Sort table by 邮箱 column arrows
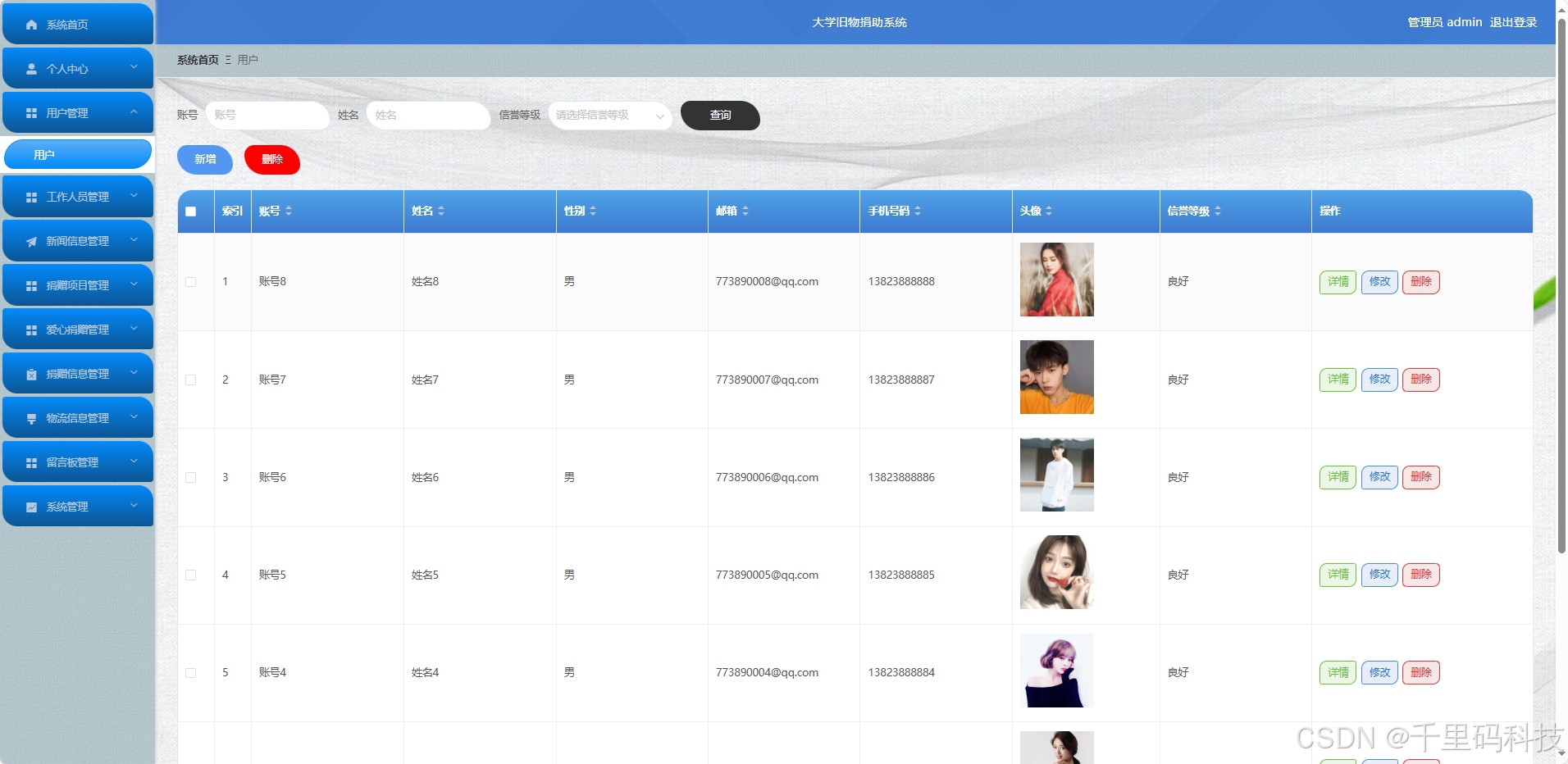The height and width of the screenshot is (764, 1568). [x=745, y=211]
